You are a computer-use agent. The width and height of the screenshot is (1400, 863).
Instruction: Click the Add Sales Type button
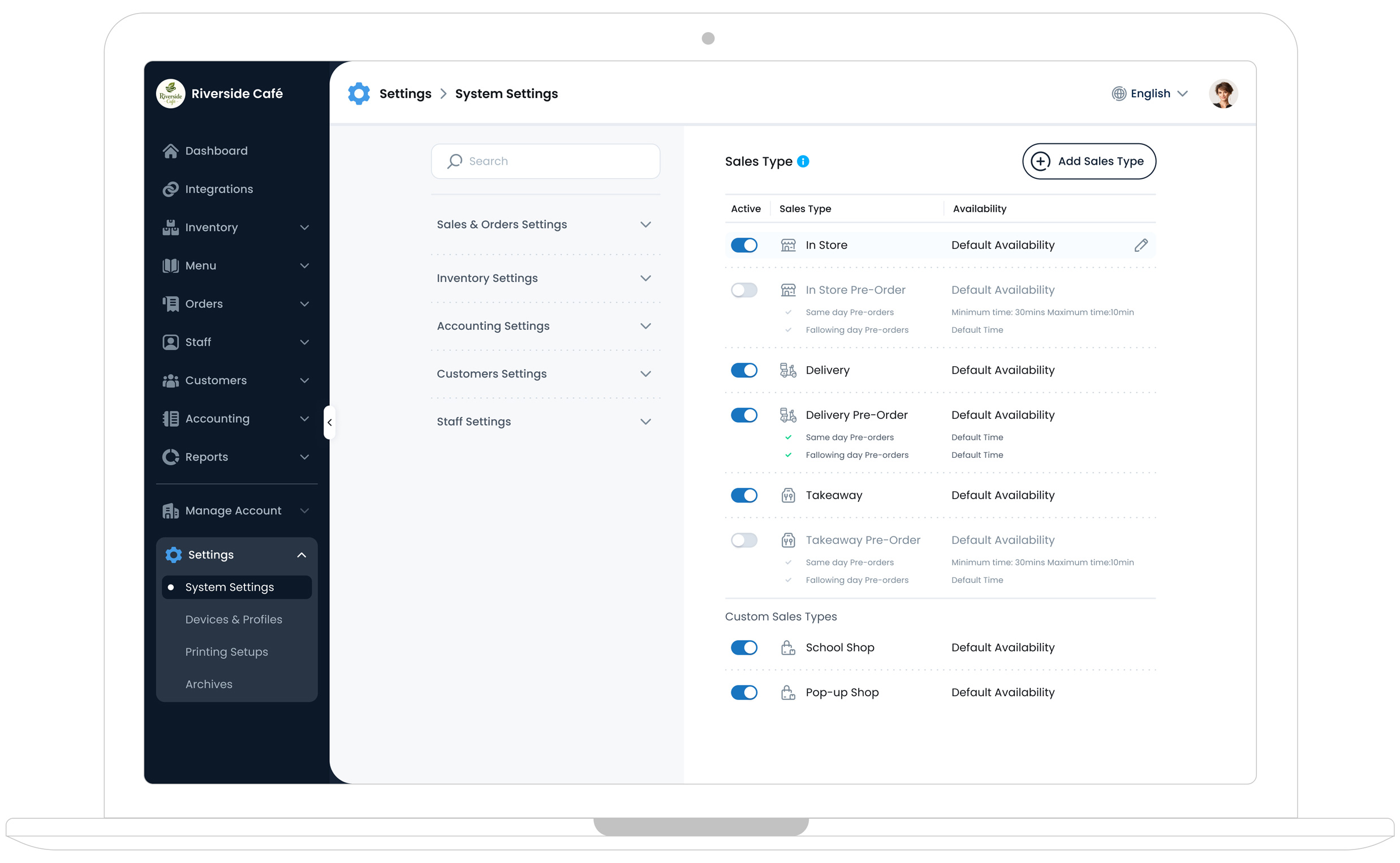click(1088, 161)
